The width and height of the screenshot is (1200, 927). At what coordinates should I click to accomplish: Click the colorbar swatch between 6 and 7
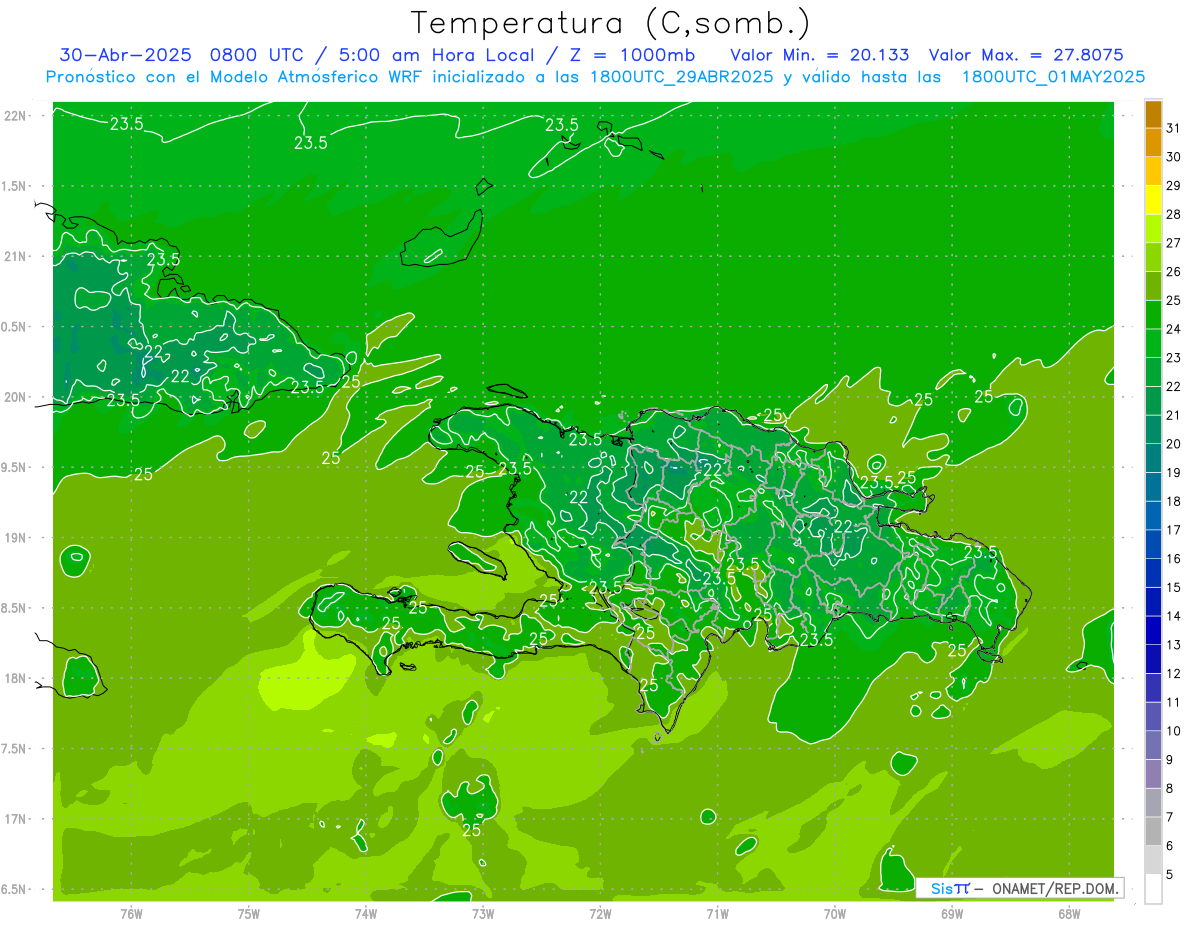tap(1153, 831)
